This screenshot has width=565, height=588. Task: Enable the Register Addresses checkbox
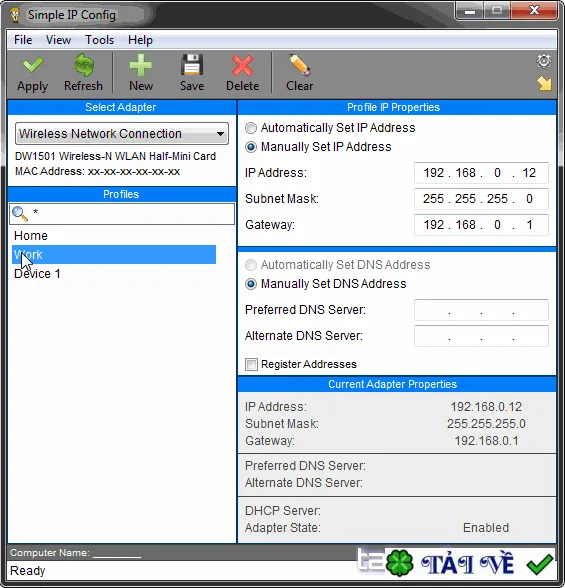click(x=251, y=364)
